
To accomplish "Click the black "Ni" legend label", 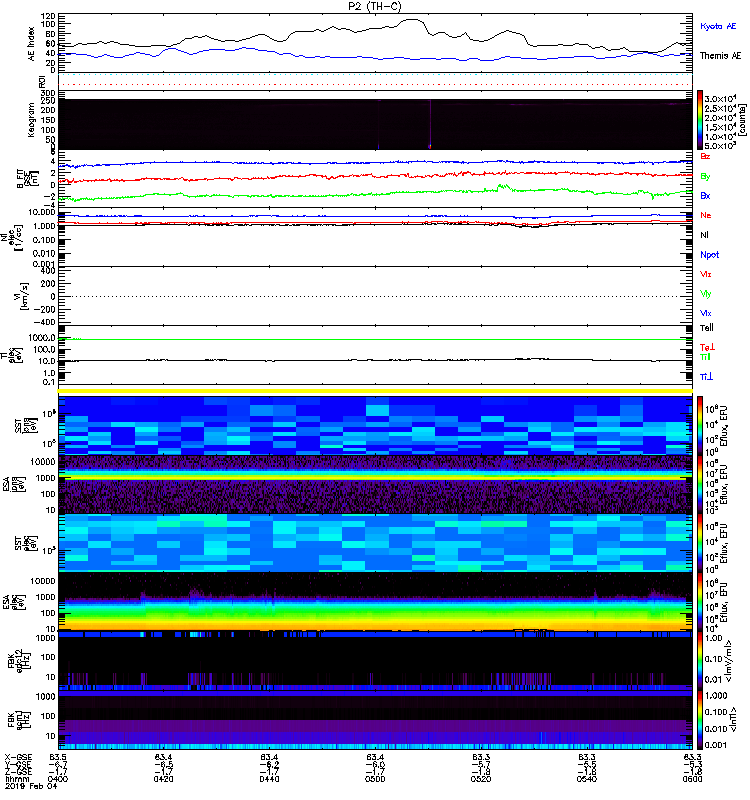I will 704,235.
